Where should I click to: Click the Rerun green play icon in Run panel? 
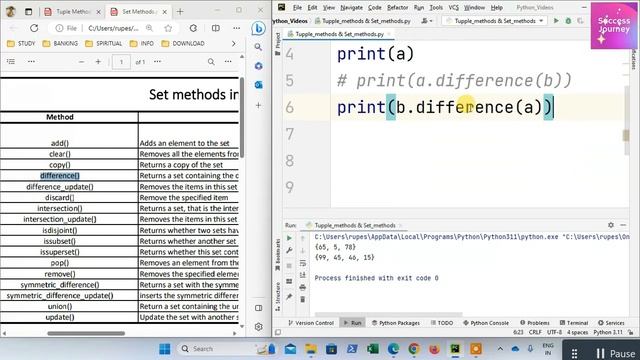[x=289, y=238]
